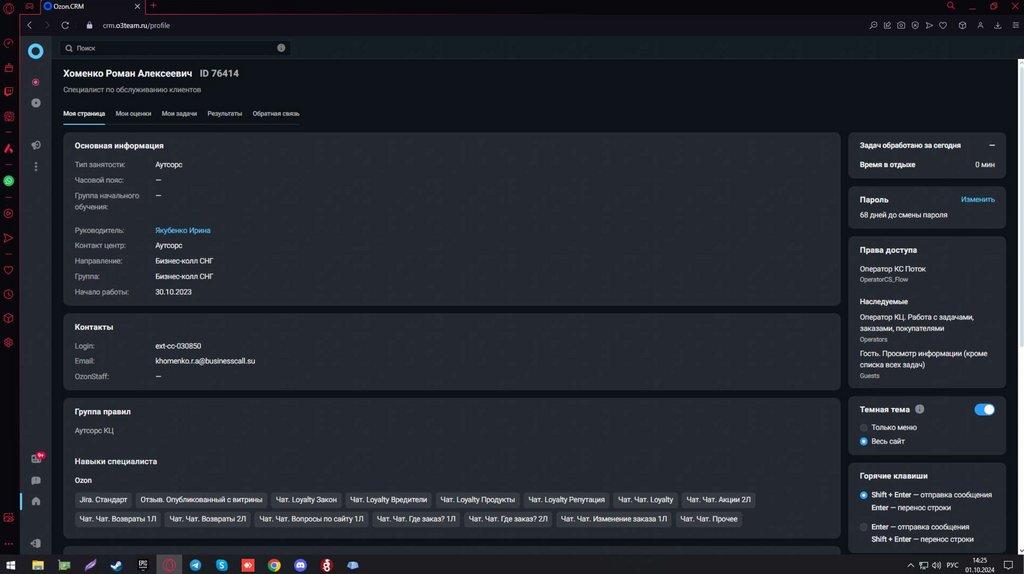The height and width of the screenshot is (574, 1024).
Task: Click the megaphone announcements icon in CRM sidebar
Action: pos(36,145)
